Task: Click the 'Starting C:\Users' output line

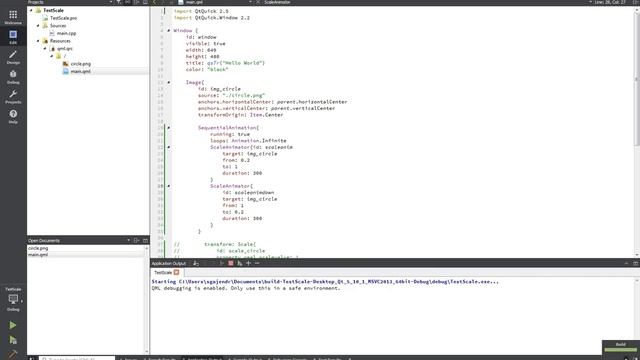Action: tap(325, 282)
